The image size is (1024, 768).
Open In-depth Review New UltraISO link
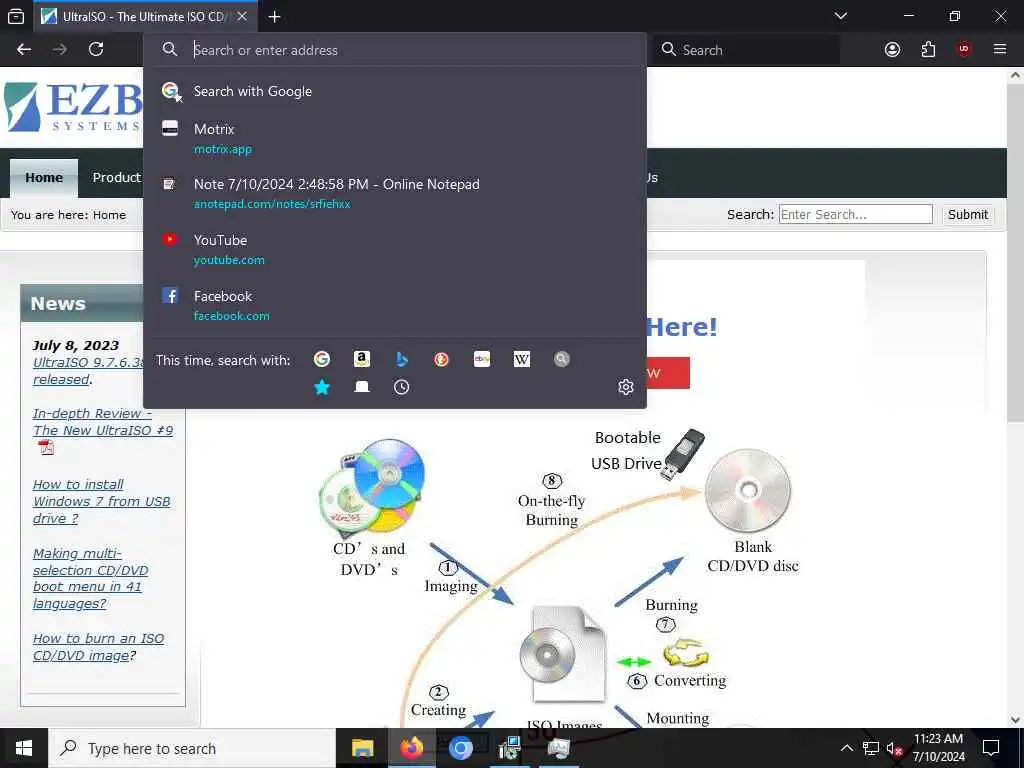click(x=103, y=422)
